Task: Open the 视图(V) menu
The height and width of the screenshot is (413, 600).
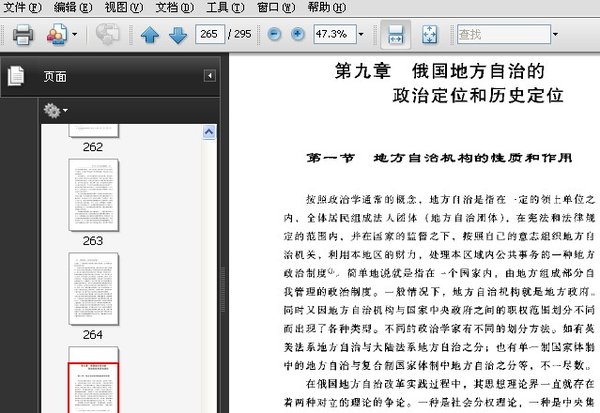Action: pos(124,7)
